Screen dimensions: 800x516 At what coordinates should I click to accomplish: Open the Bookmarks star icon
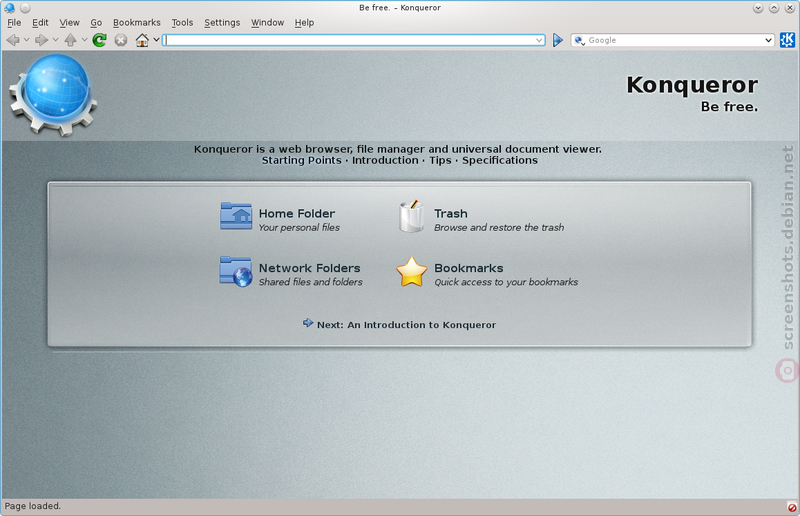click(411, 272)
